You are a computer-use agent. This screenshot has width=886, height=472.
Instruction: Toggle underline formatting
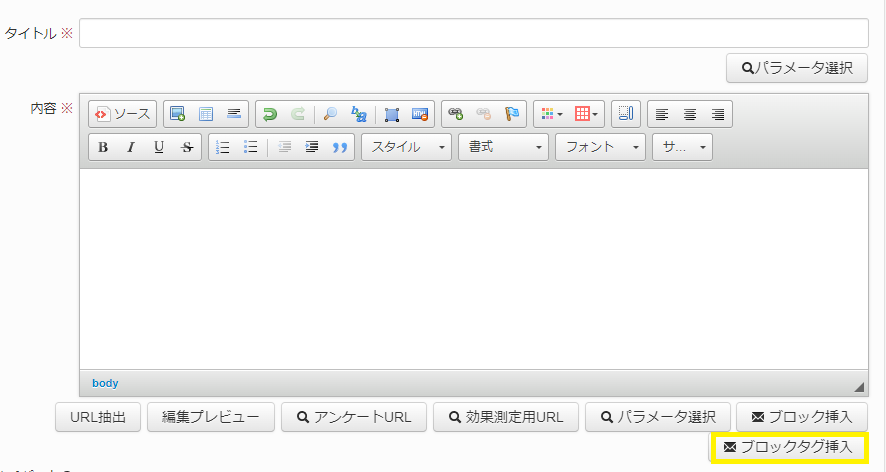coord(158,147)
